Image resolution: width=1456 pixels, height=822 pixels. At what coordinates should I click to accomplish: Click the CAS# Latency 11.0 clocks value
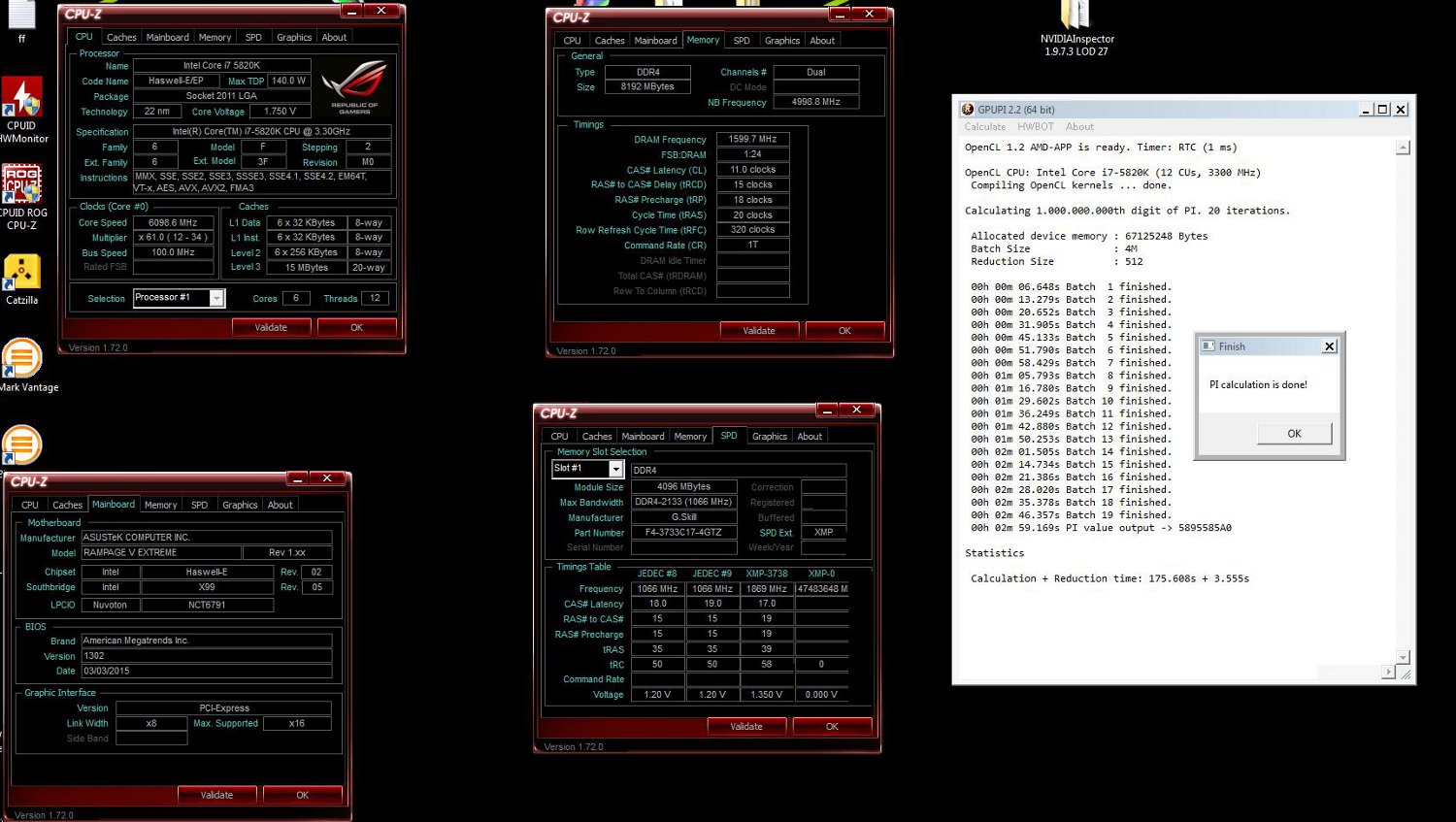(x=752, y=169)
